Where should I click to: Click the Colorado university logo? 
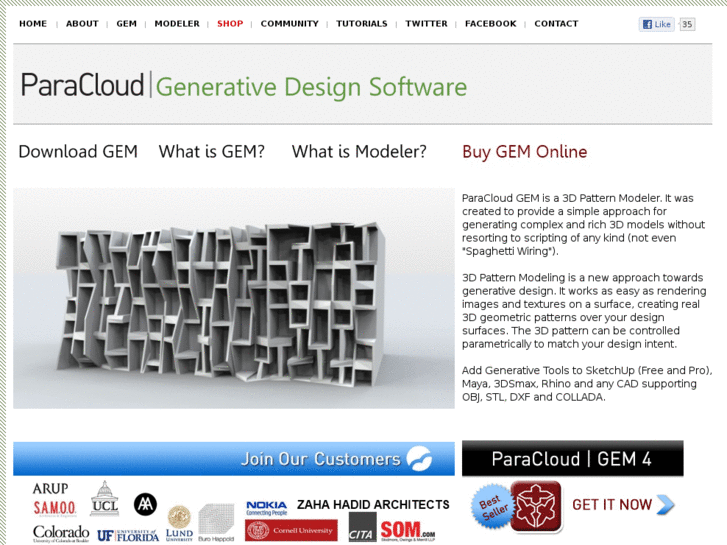tap(61, 534)
